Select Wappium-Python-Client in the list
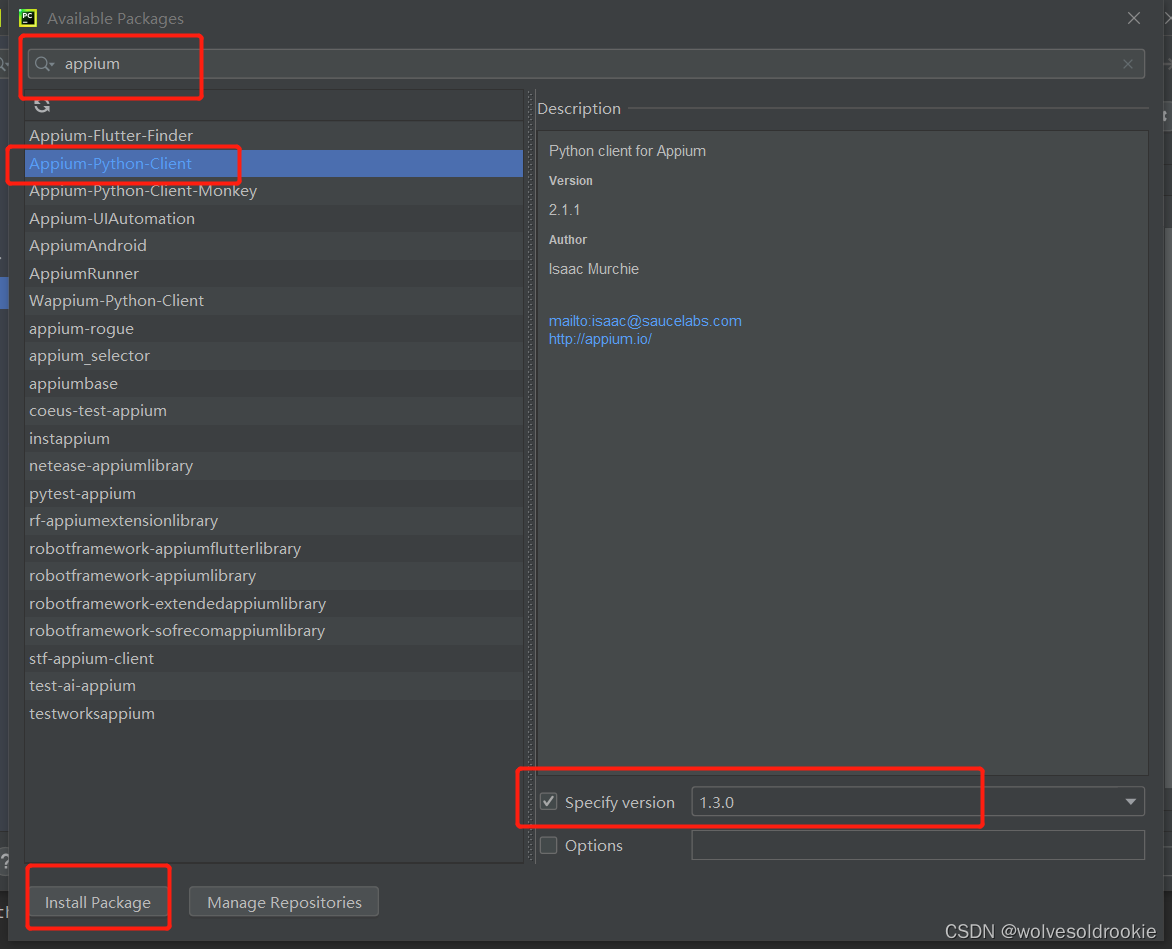This screenshot has width=1172, height=949. click(274, 301)
